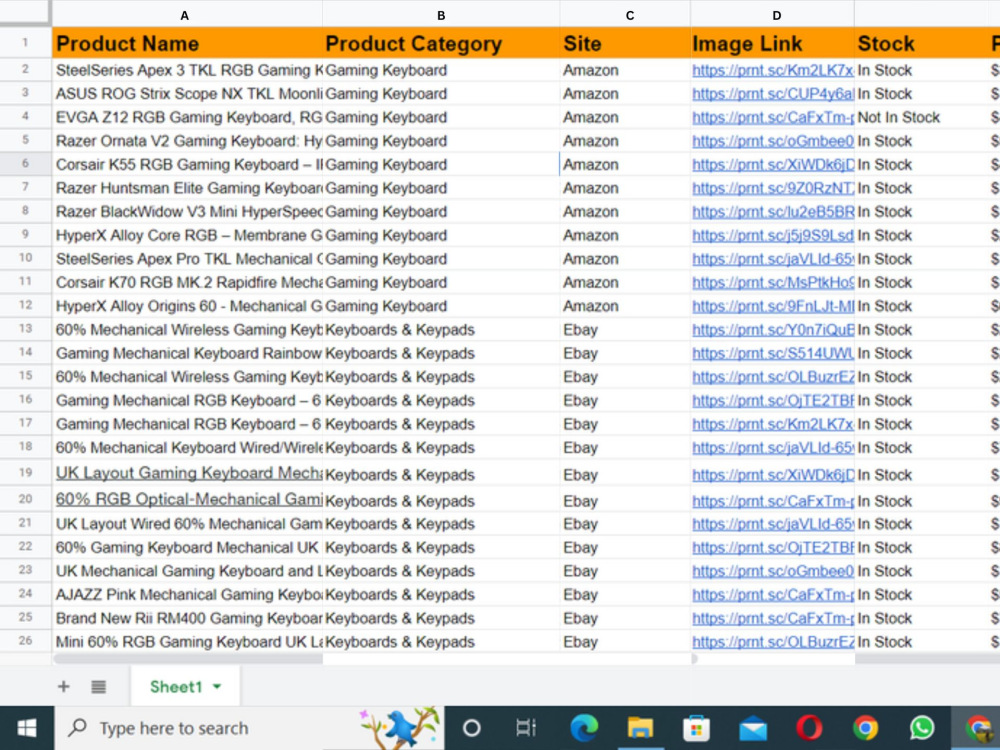
Task: Select Gaming Keyboard category in row 2
Action: pos(441,70)
